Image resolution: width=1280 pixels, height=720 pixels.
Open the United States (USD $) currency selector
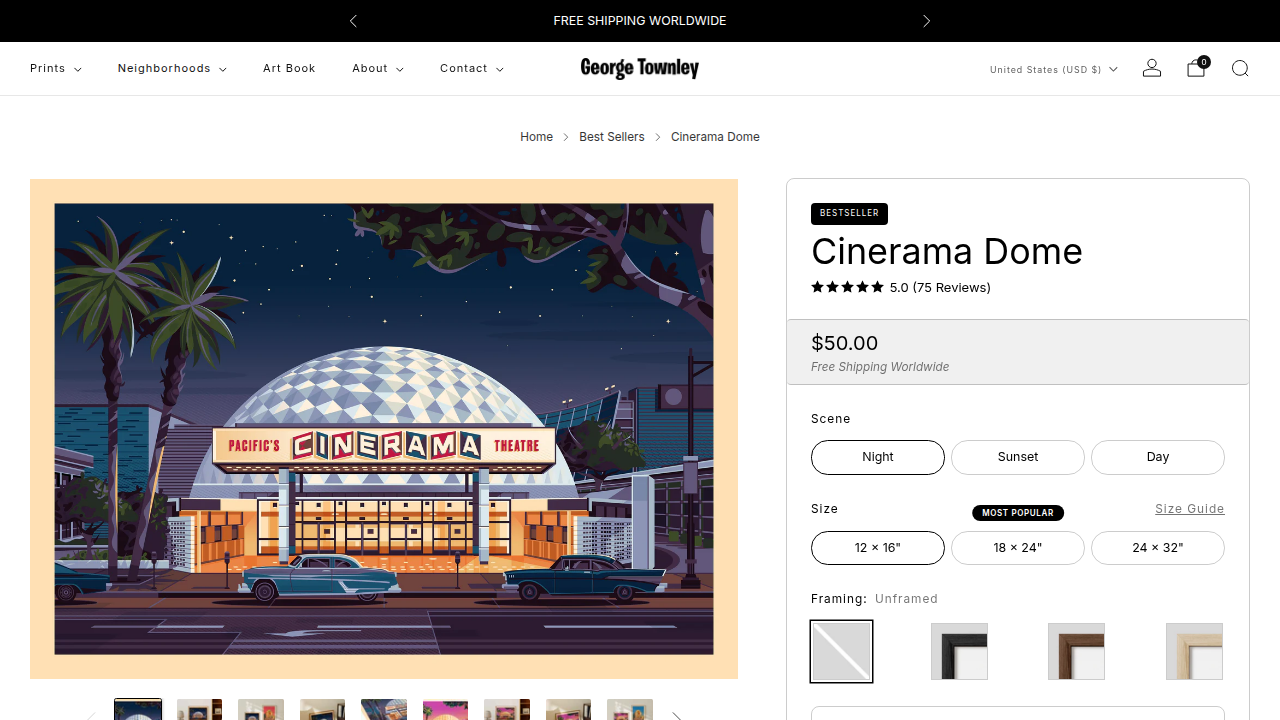[x=1054, y=69]
